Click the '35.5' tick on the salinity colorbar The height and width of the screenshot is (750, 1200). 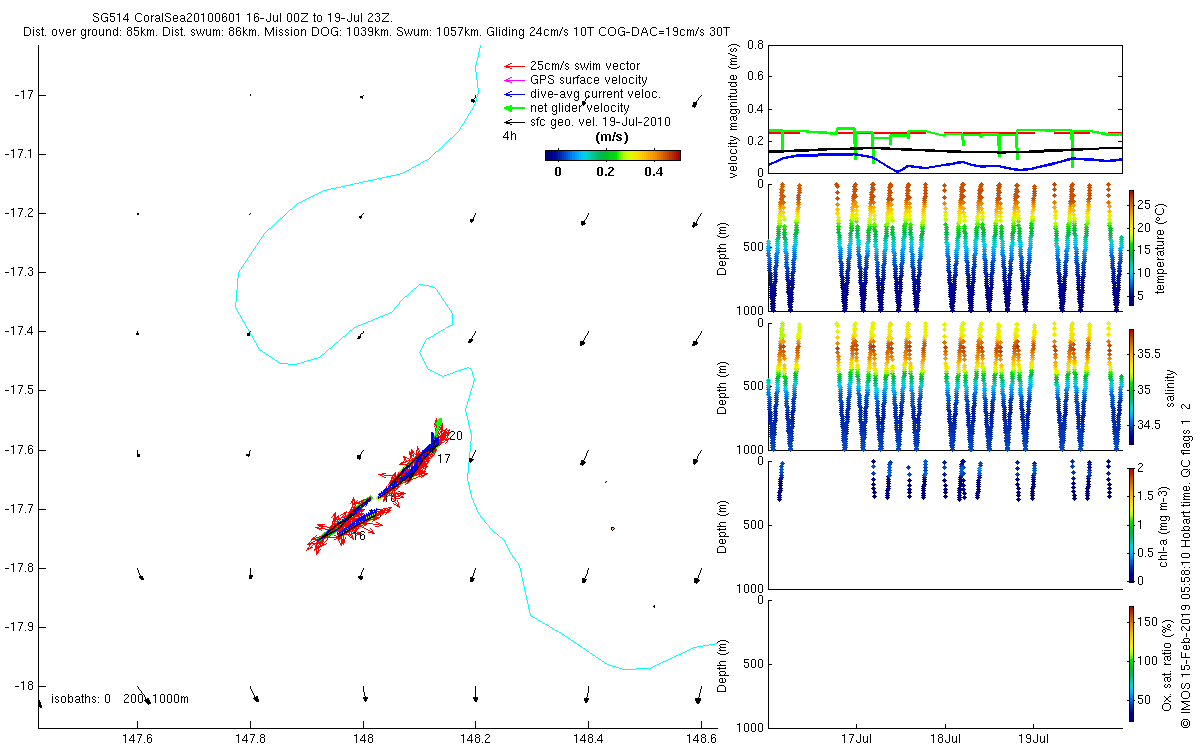pos(1147,354)
